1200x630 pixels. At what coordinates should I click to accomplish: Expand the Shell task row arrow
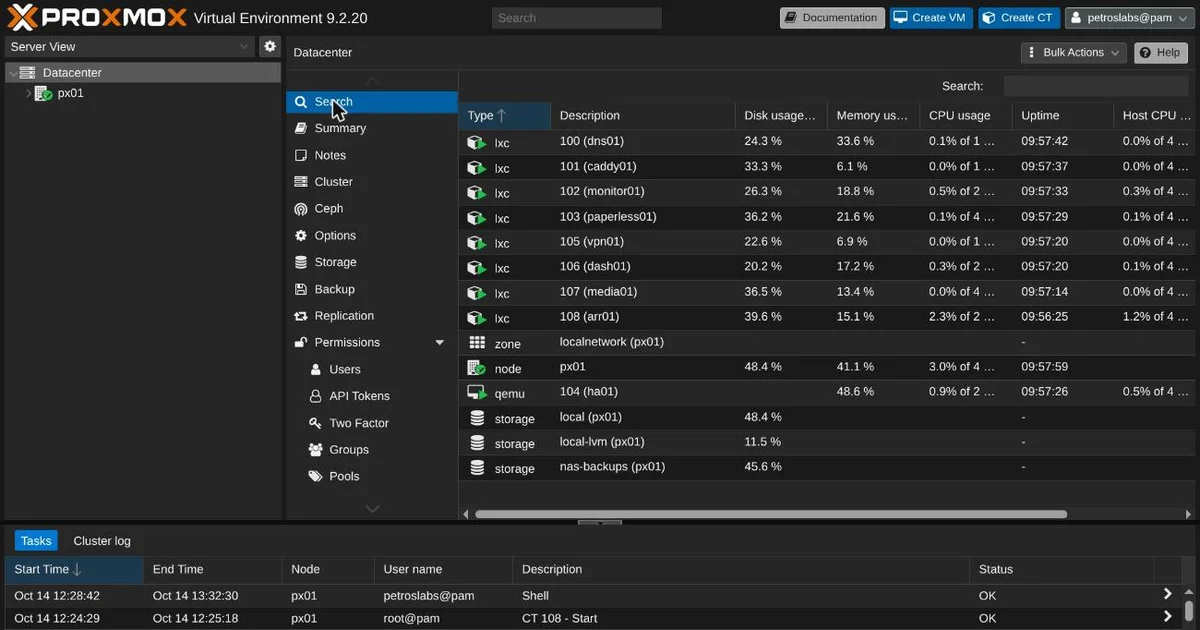click(x=1167, y=594)
